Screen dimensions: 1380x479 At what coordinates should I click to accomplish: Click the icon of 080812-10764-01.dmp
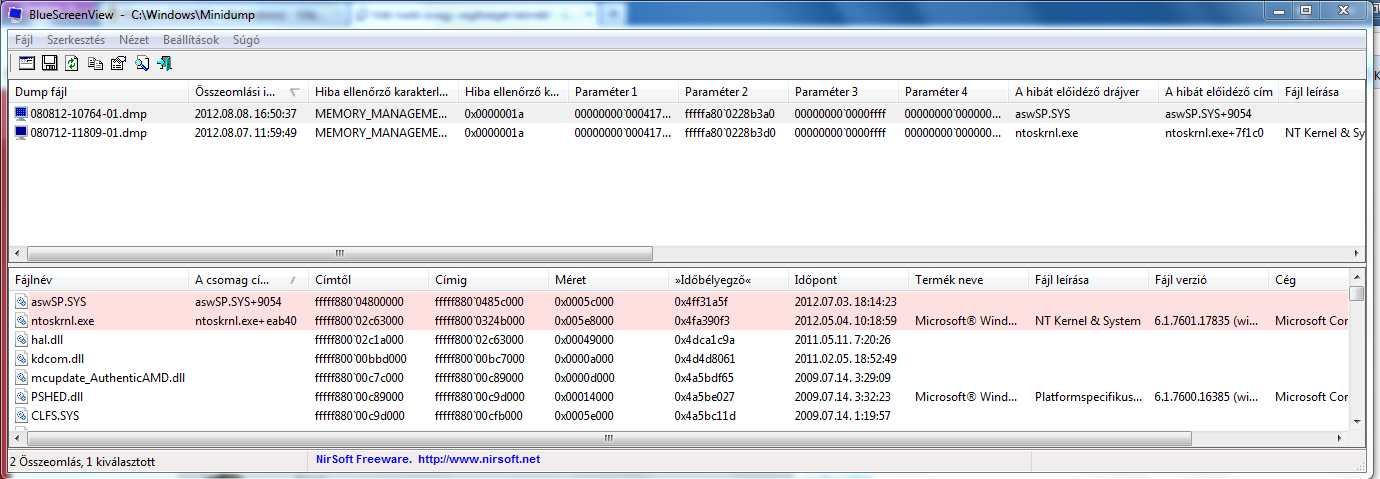click(21, 114)
